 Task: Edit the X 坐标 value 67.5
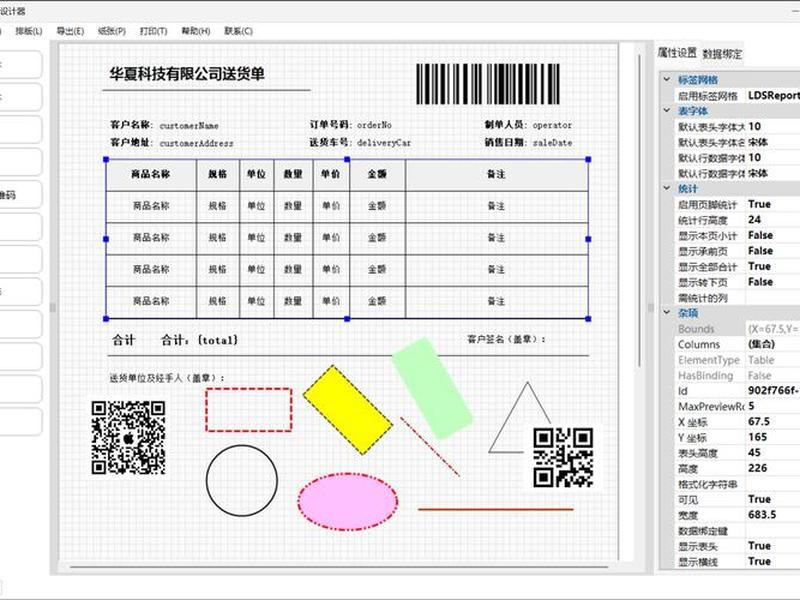pos(772,421)
